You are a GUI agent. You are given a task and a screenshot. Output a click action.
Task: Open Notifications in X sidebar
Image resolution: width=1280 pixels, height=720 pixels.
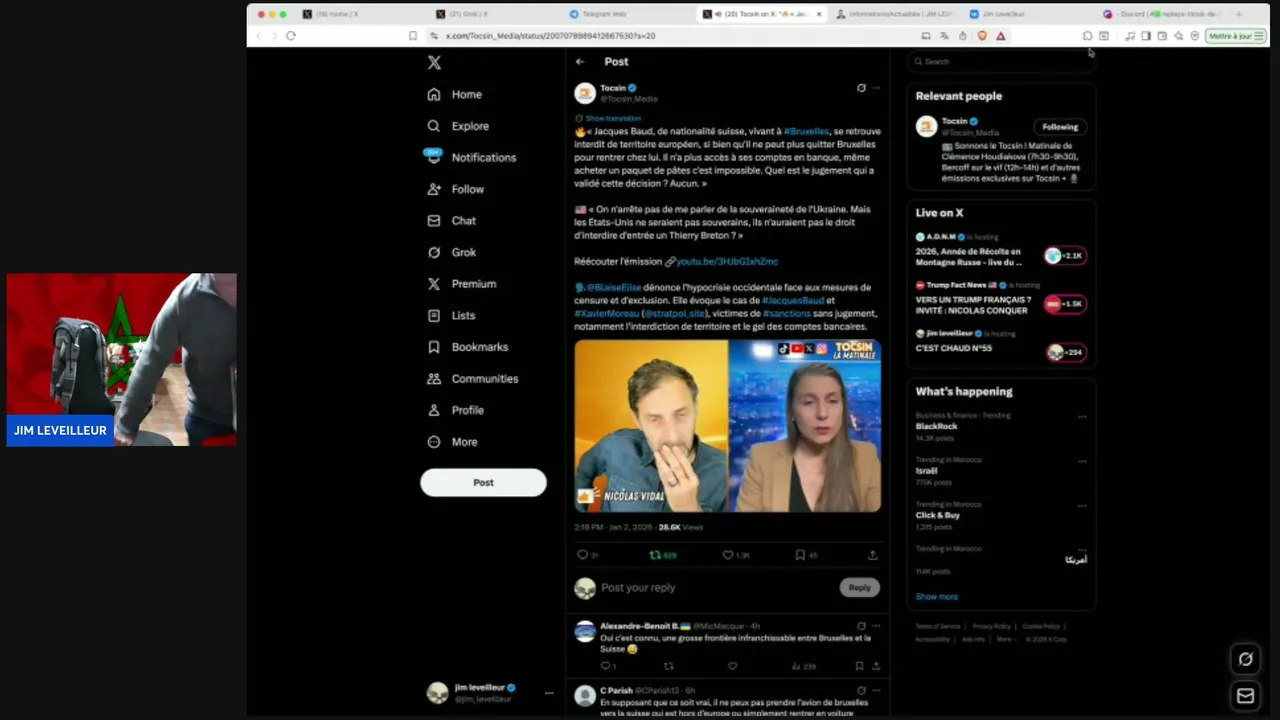[x=471, y=157]
